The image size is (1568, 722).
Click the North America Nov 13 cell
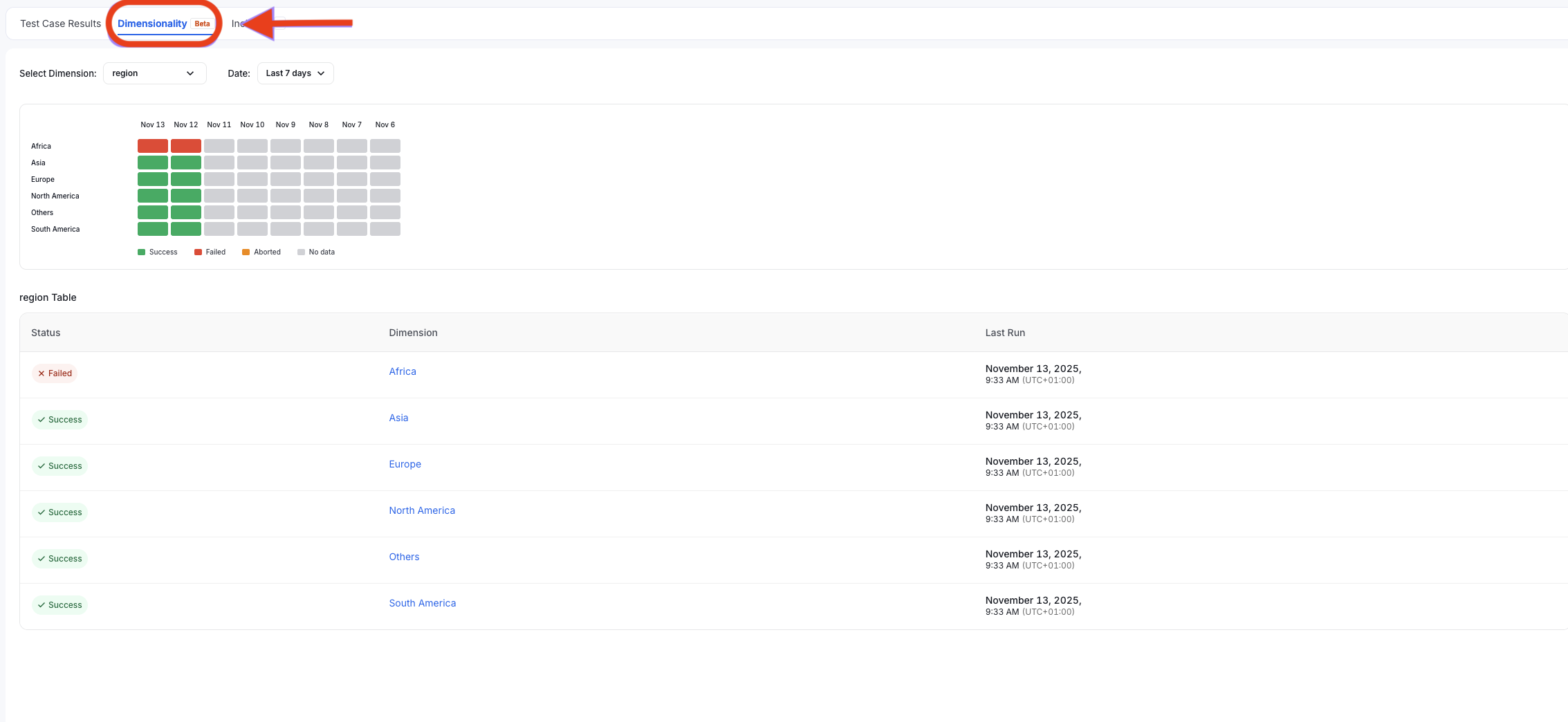[x=153, y=196]
